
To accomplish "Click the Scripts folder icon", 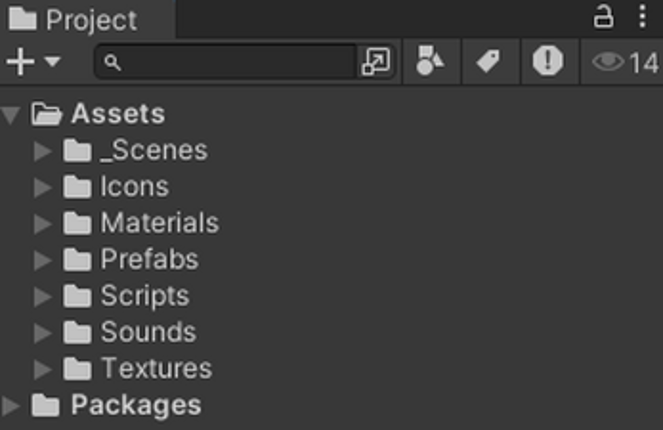I will click(x=77, y=296).
